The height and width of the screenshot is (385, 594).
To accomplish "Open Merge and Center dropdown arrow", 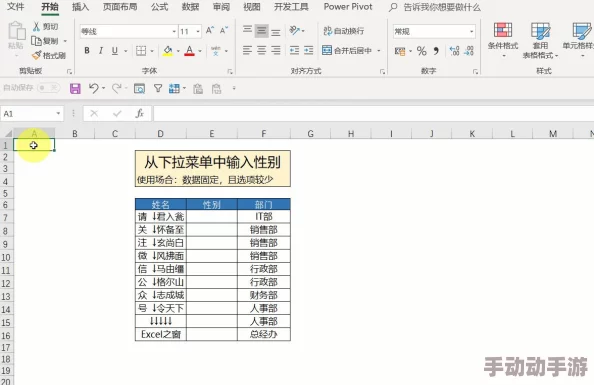I will pyautogui.click(x=378, y=50).
